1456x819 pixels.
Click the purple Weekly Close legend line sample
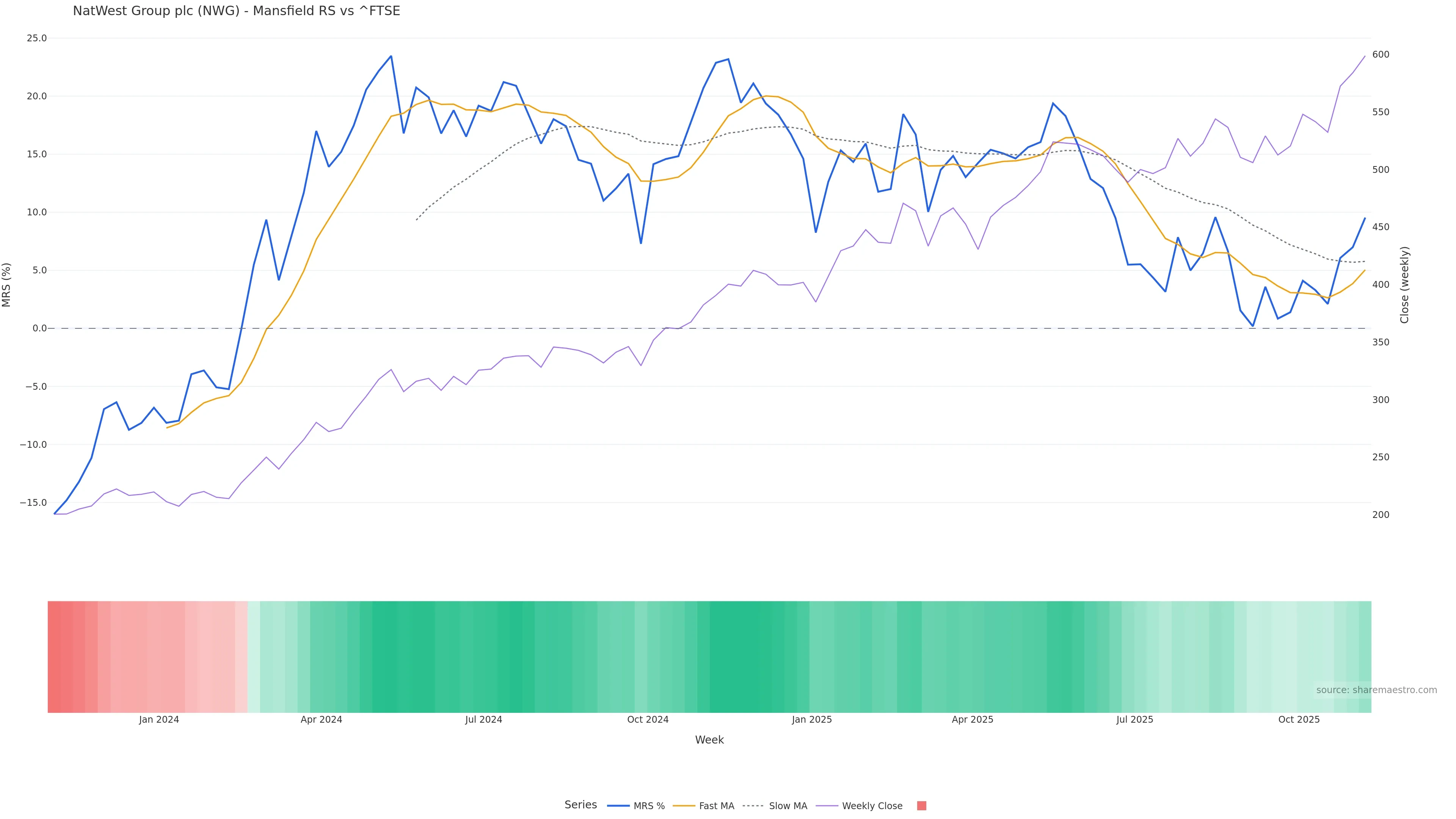pos(827,806)
